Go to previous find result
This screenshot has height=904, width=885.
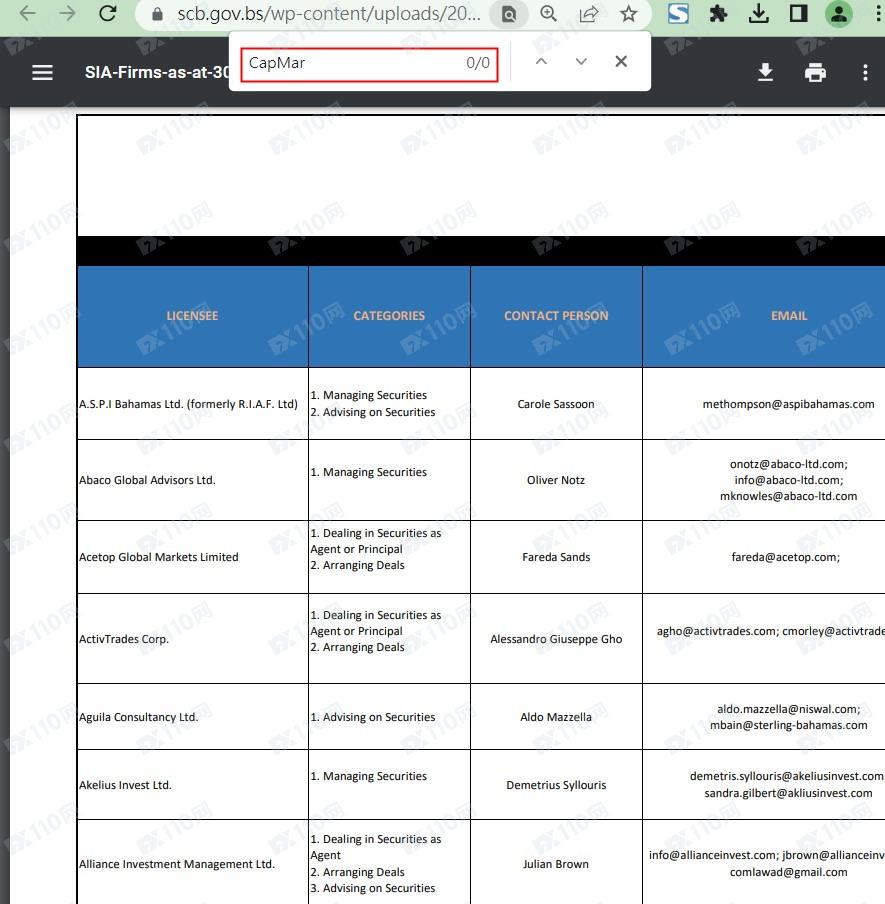pyautogui.click(x=541, y=62)
